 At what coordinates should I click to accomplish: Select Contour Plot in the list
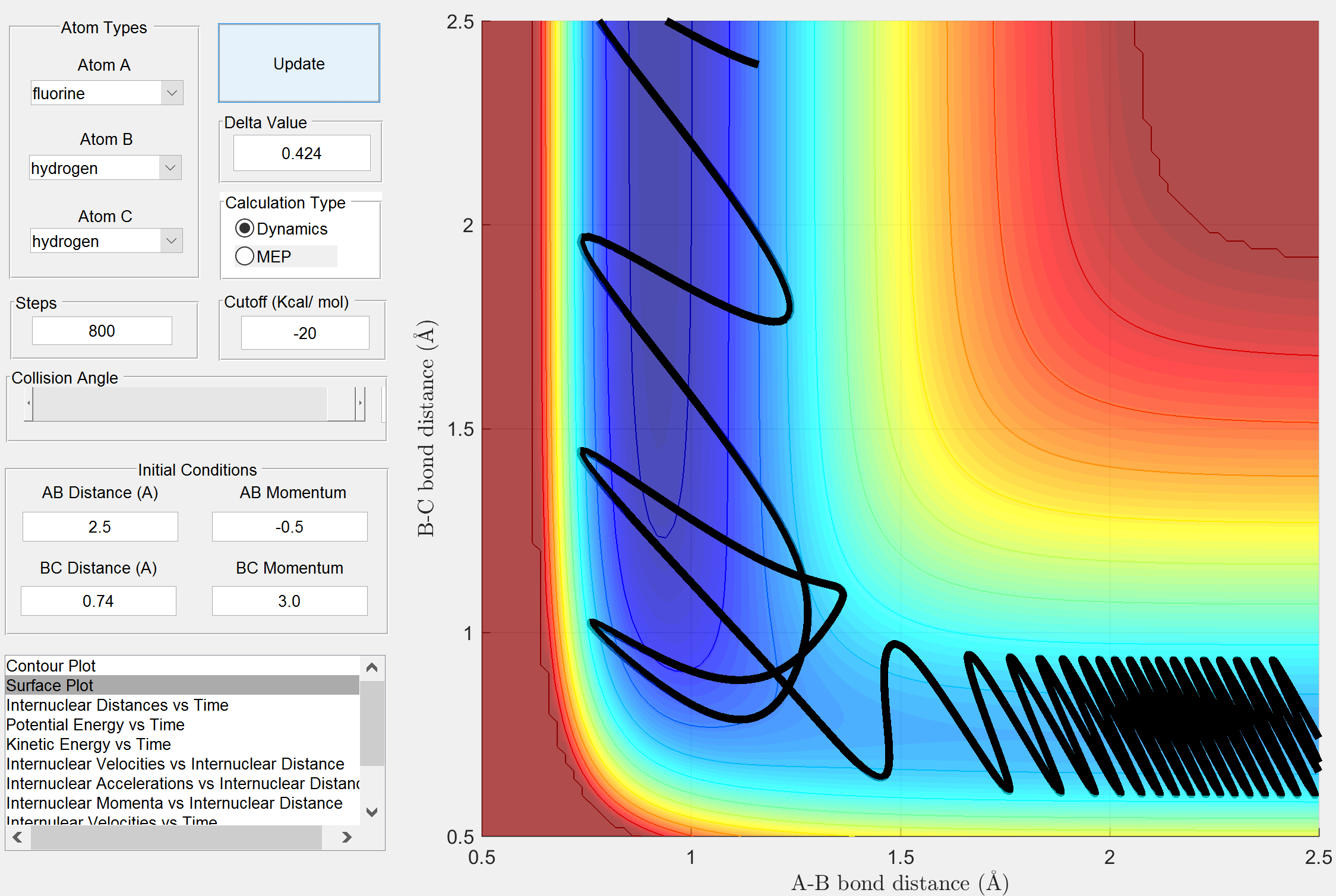pos(51,666)
